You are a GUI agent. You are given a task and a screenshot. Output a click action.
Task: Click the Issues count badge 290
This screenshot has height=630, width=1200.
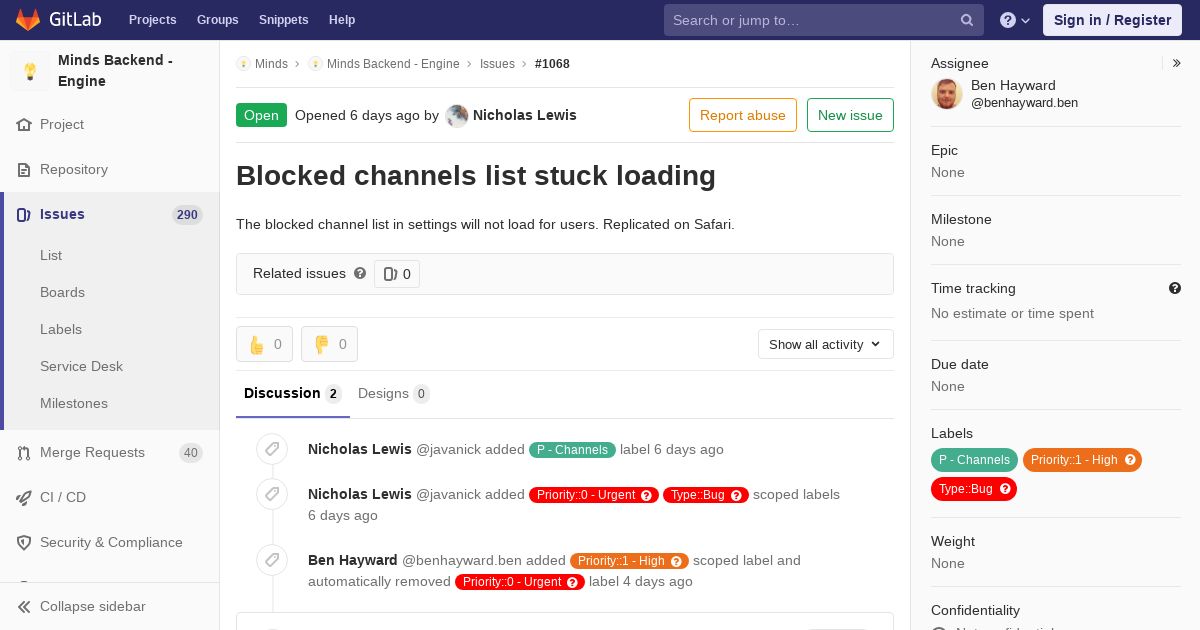[x=187, y=215]
